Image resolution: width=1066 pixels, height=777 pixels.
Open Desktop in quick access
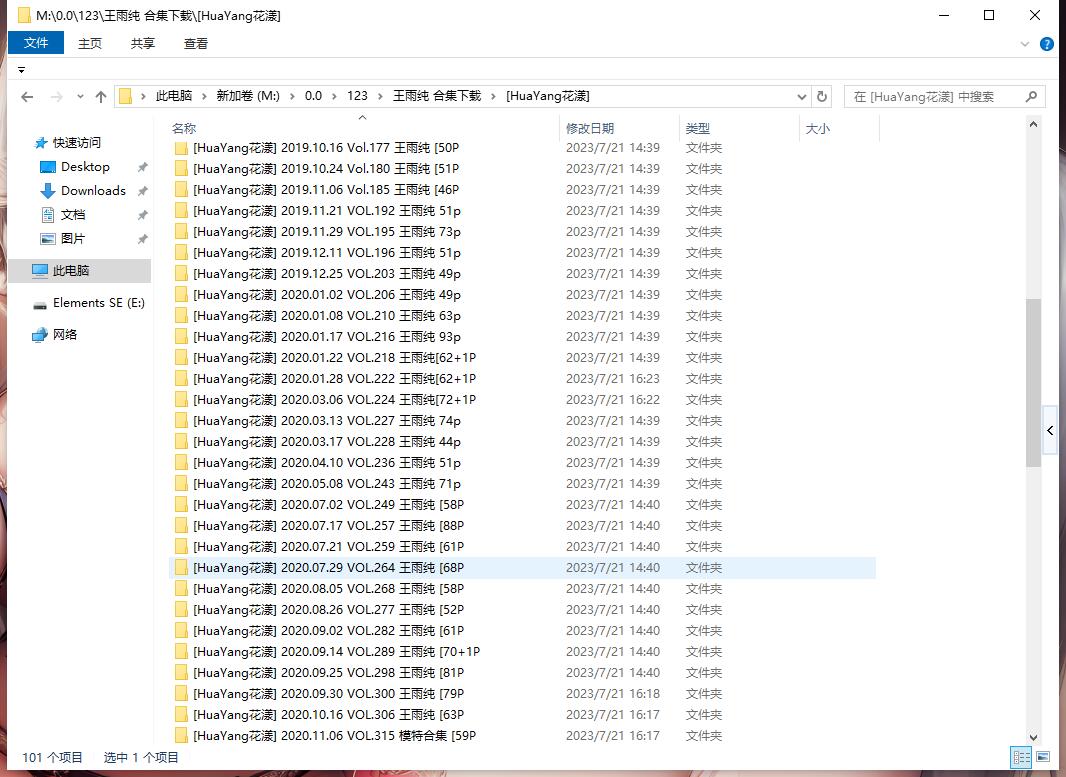[85, 167]
